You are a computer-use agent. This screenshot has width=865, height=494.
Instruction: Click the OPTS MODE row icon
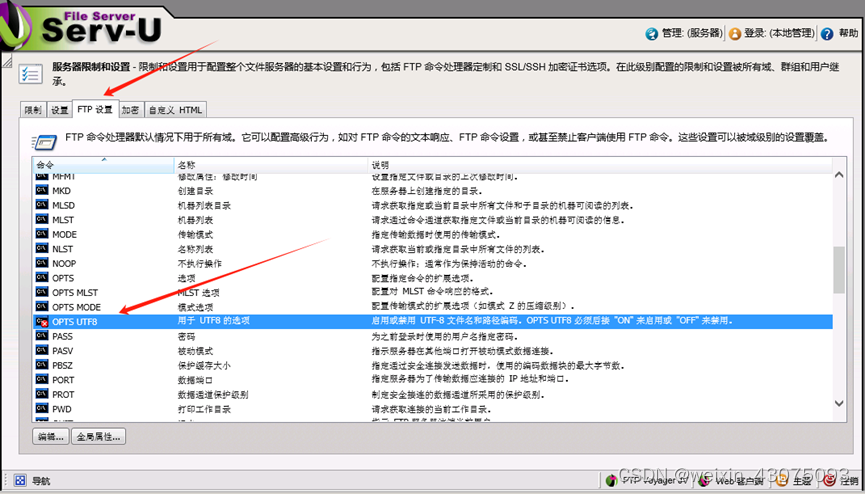42,306
